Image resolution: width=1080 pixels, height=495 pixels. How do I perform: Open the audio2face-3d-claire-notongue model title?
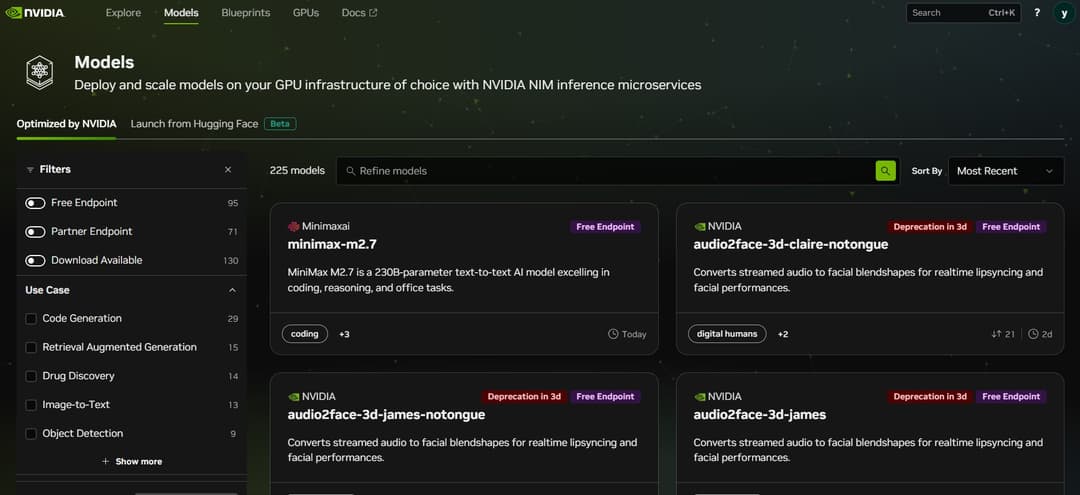click(791, 244)
